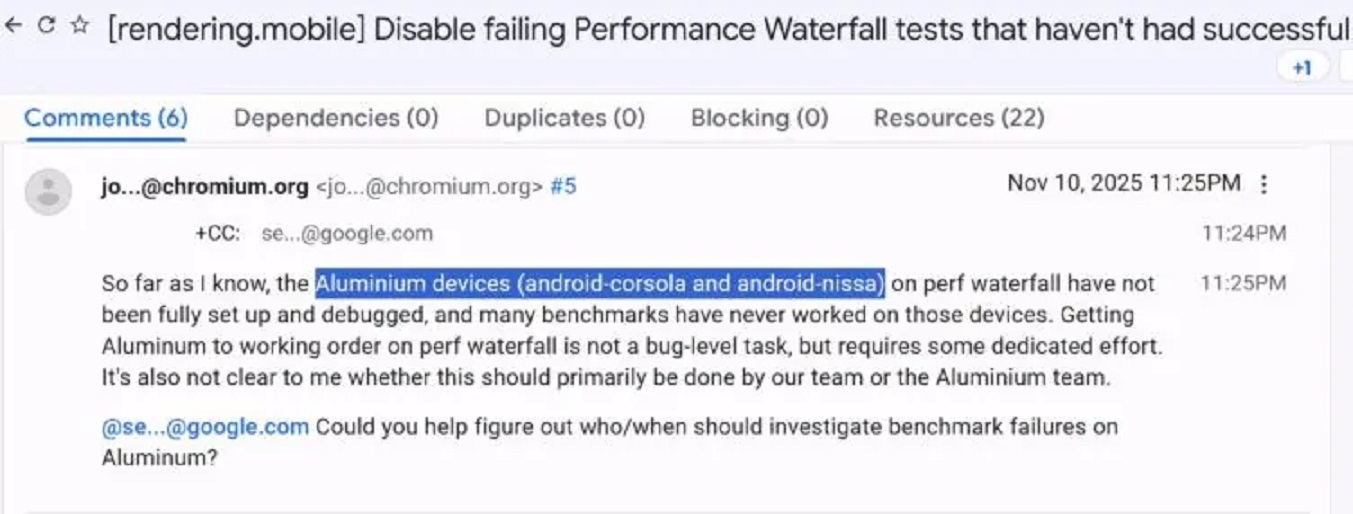
Task: Click the #5 comment permalink
Action: (x=563, y=185)
